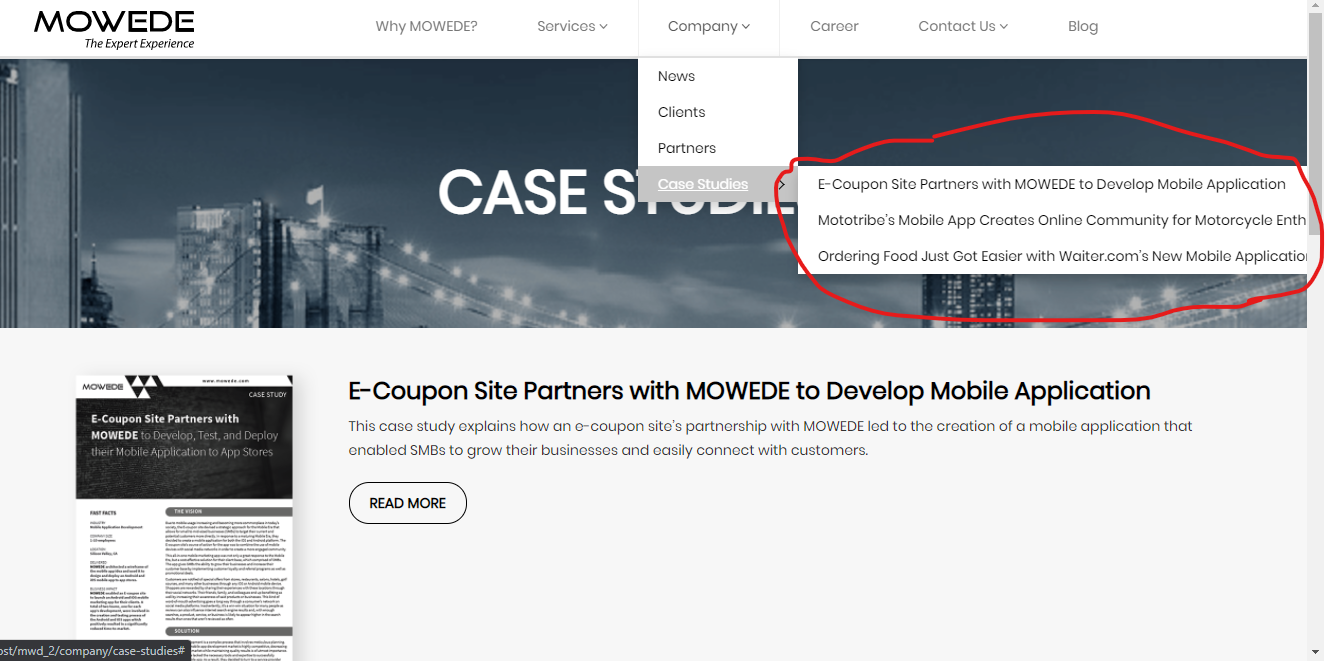Viewport: 1325px width, 661px height.
Task: Open Ordering Food Just Got Easier entry
Action: [x=1052, y=256]
